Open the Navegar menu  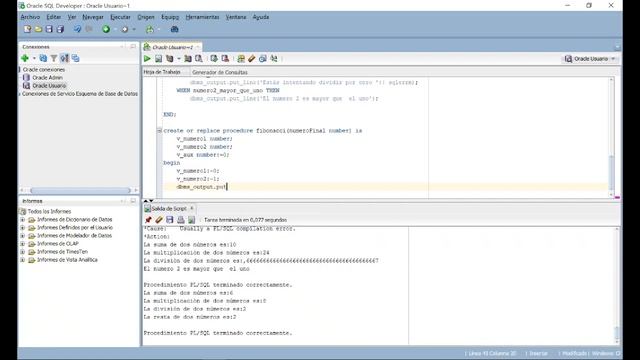(x=93, y=17)
